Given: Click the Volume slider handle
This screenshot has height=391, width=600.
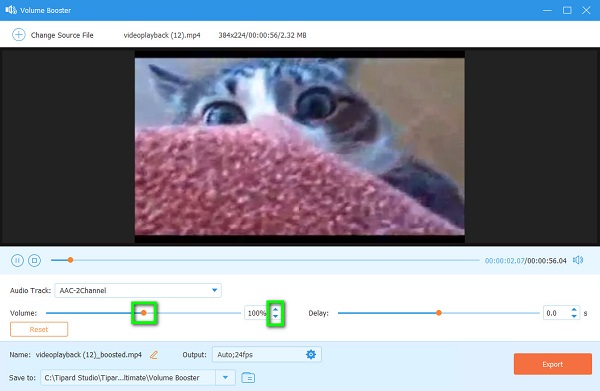Looking at the screenshot, I should [144, 313].
